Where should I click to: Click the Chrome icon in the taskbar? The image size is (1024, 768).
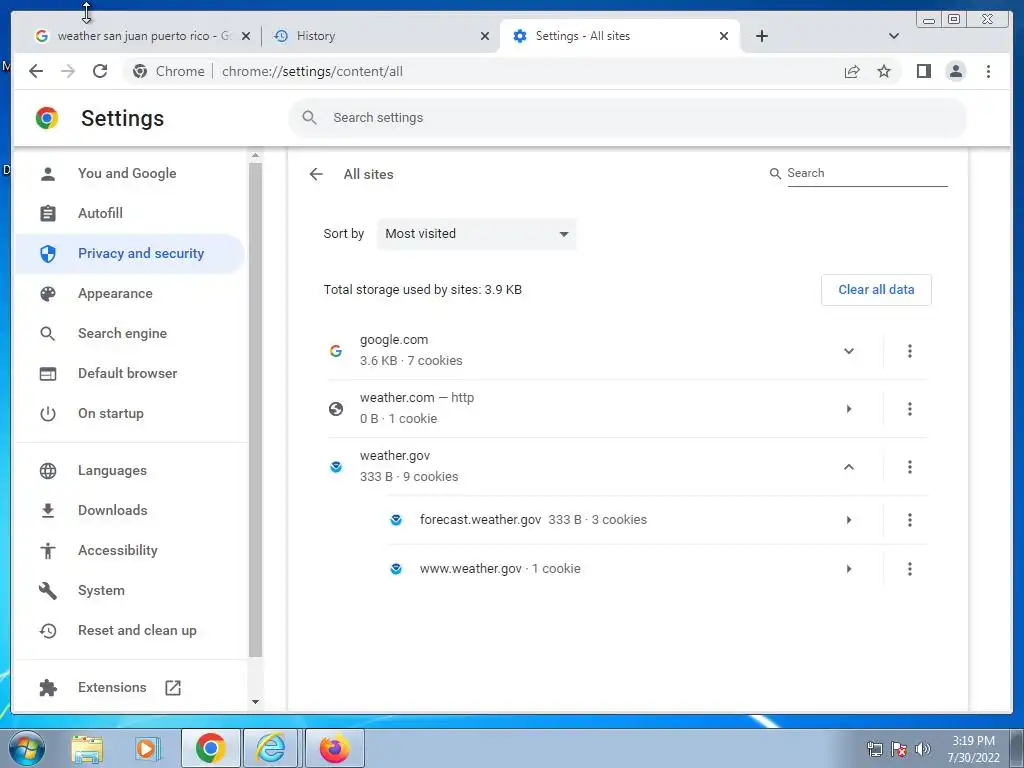210,748
